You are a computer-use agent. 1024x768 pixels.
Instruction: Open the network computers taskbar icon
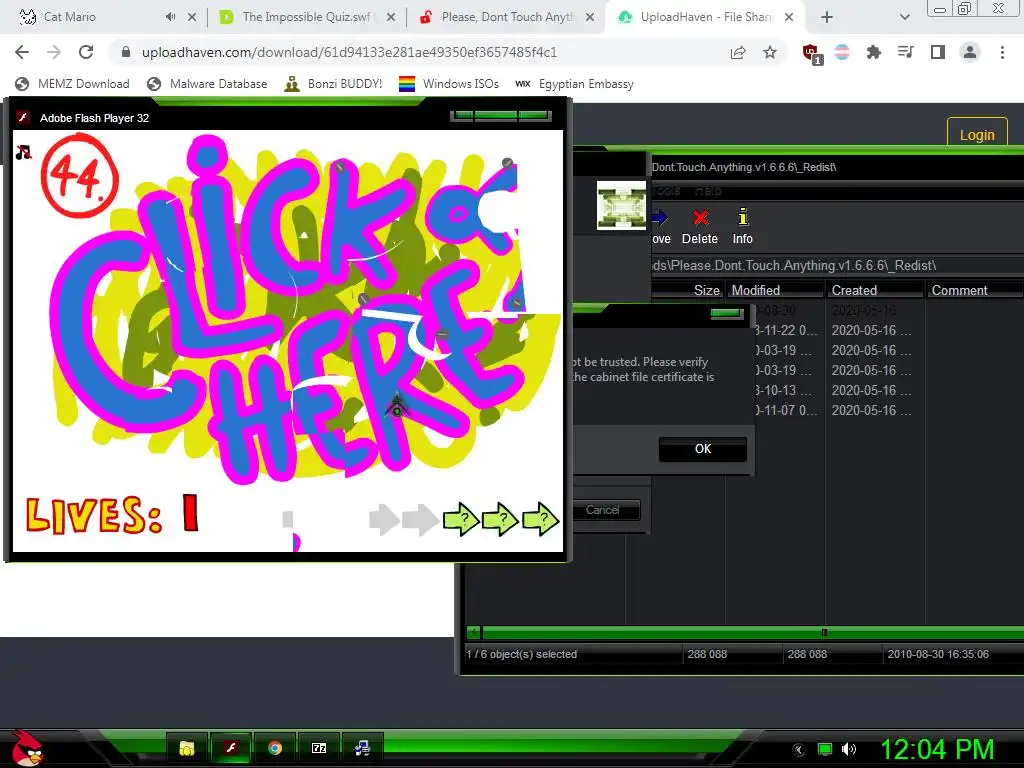tap(362, 748)
